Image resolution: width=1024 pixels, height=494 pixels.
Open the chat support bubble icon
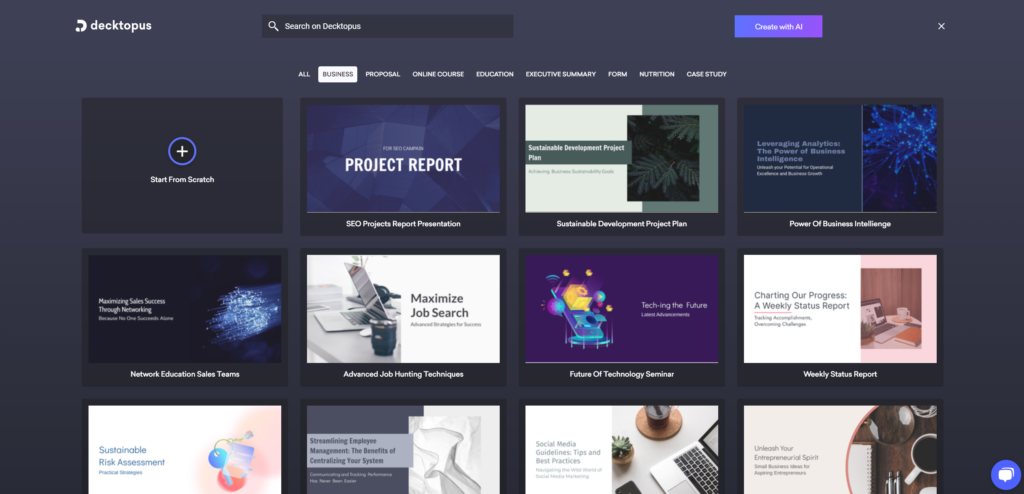pos(1005,475)
